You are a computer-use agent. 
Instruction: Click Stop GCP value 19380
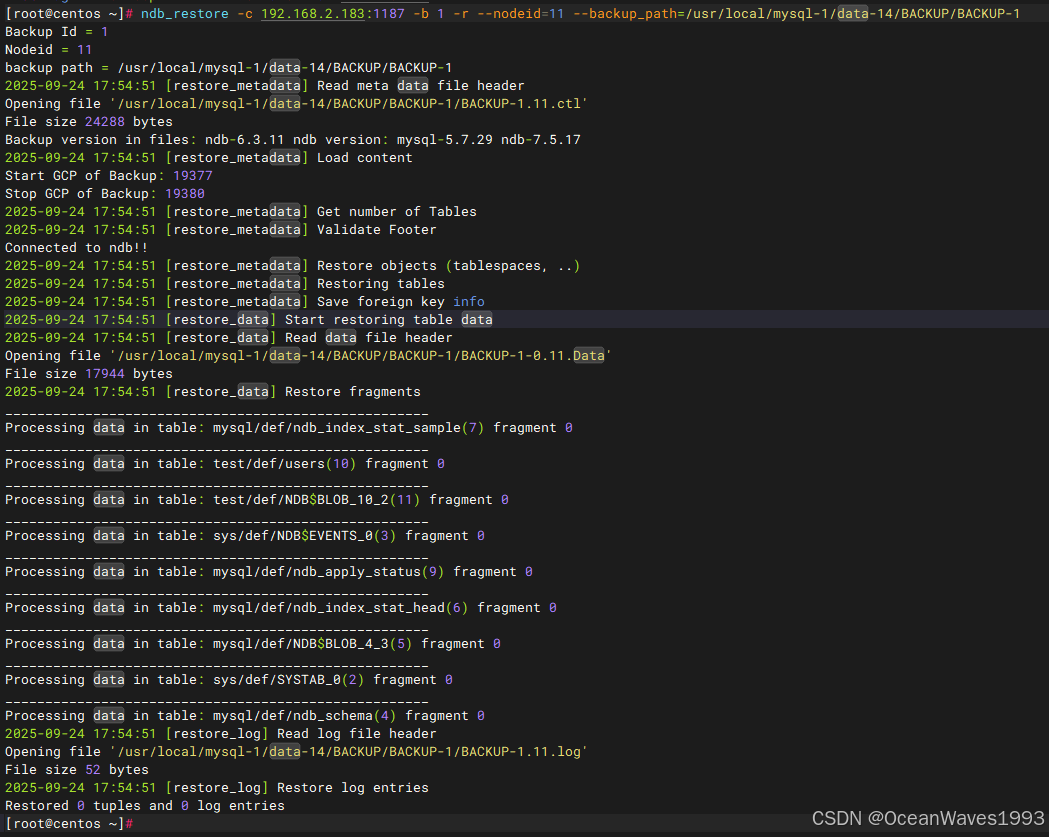click(185, 194)
